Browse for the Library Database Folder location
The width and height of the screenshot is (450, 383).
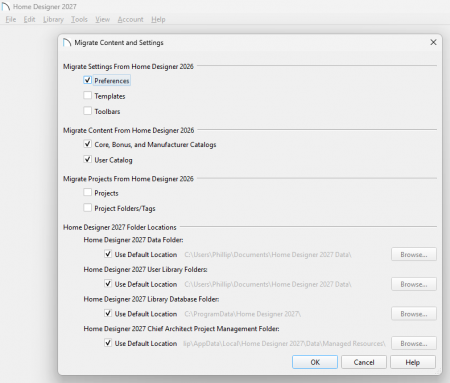point(414,314)
